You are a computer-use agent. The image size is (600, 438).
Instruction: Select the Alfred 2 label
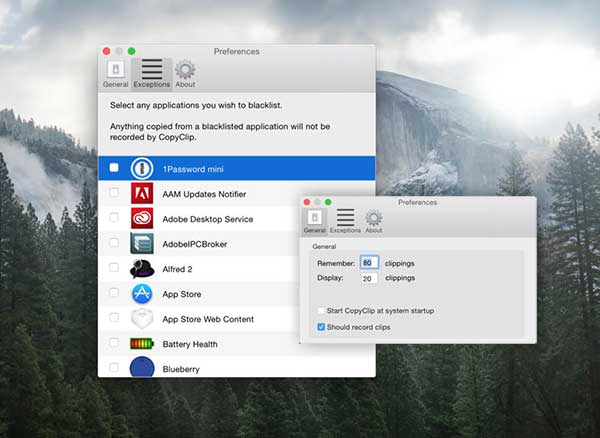[x=177, y=269]
